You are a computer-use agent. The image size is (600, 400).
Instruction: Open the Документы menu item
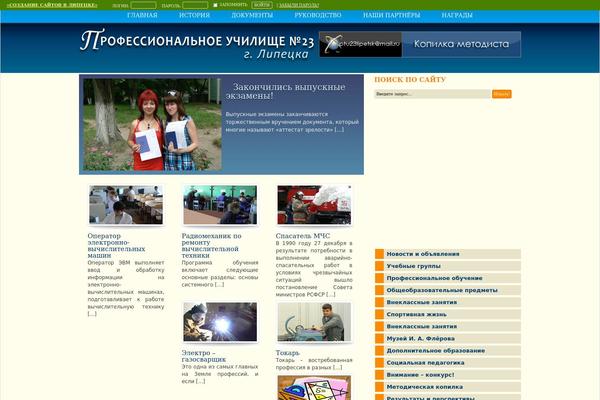tap(252, 15)
